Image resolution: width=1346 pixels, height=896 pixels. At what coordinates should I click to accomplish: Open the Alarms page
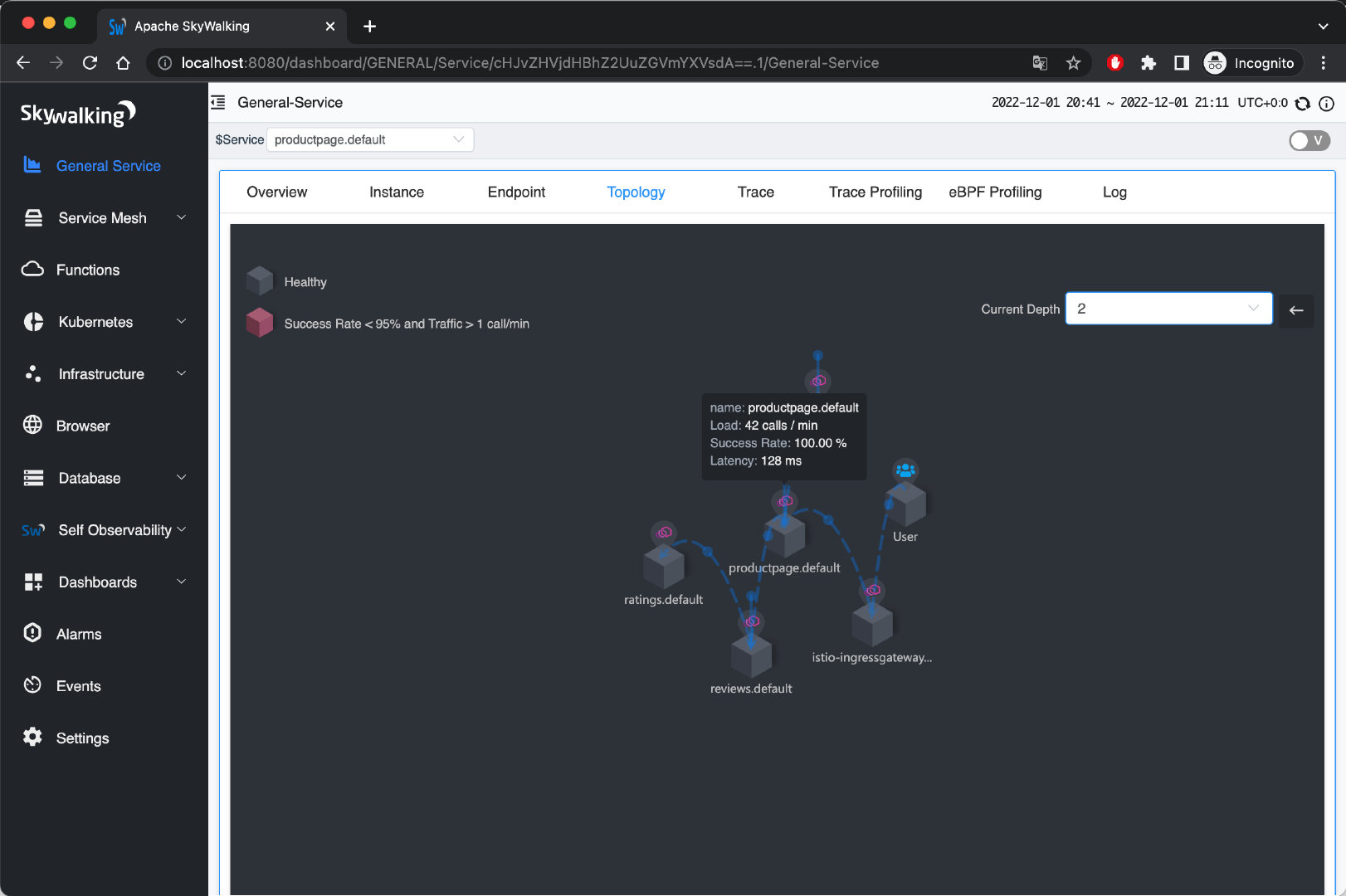(x=79, y=634)
